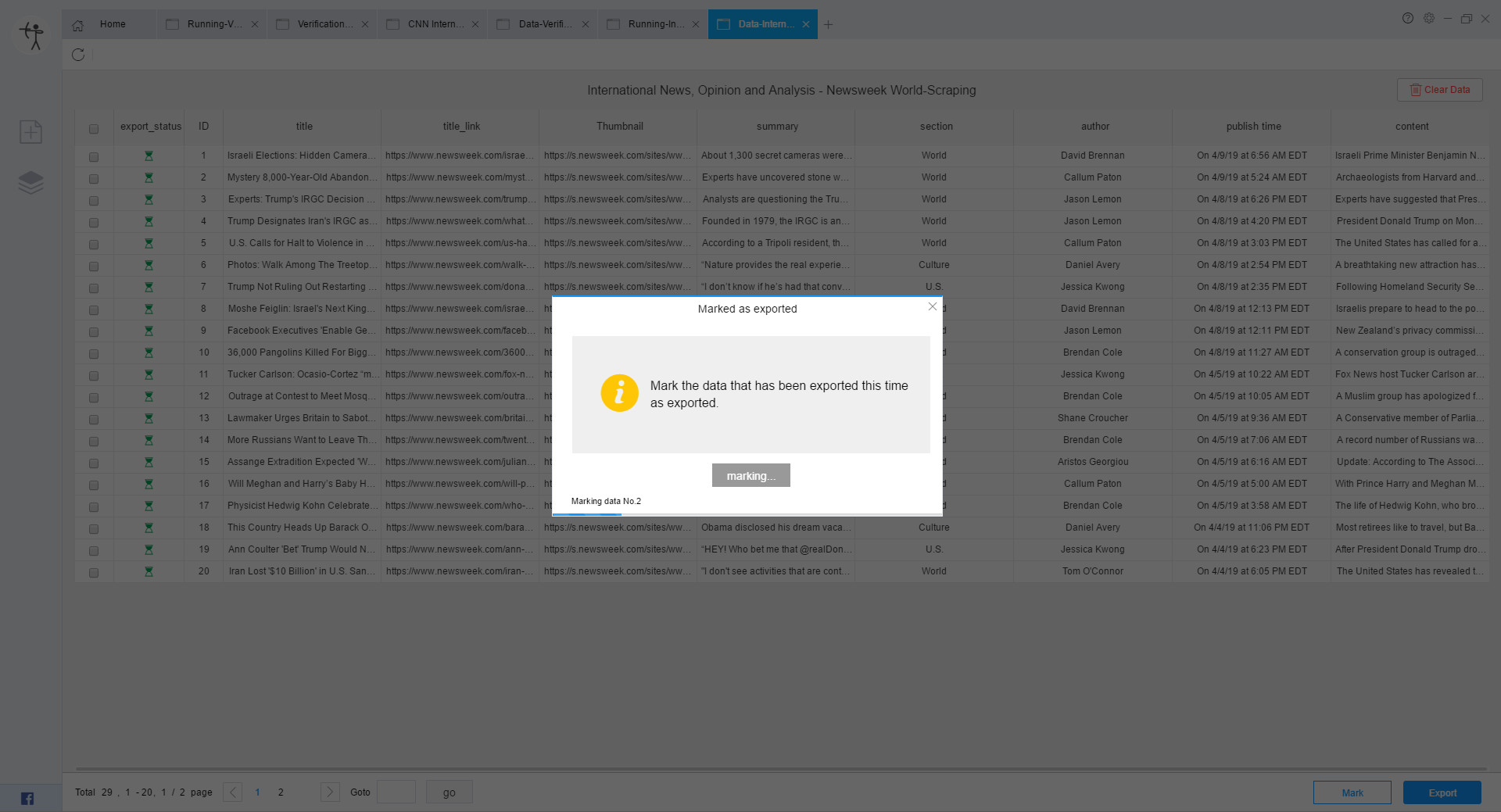Click section cell 'Culture' in row 6
This screenshot has height=812, width=1501.
tap(933, 265)
